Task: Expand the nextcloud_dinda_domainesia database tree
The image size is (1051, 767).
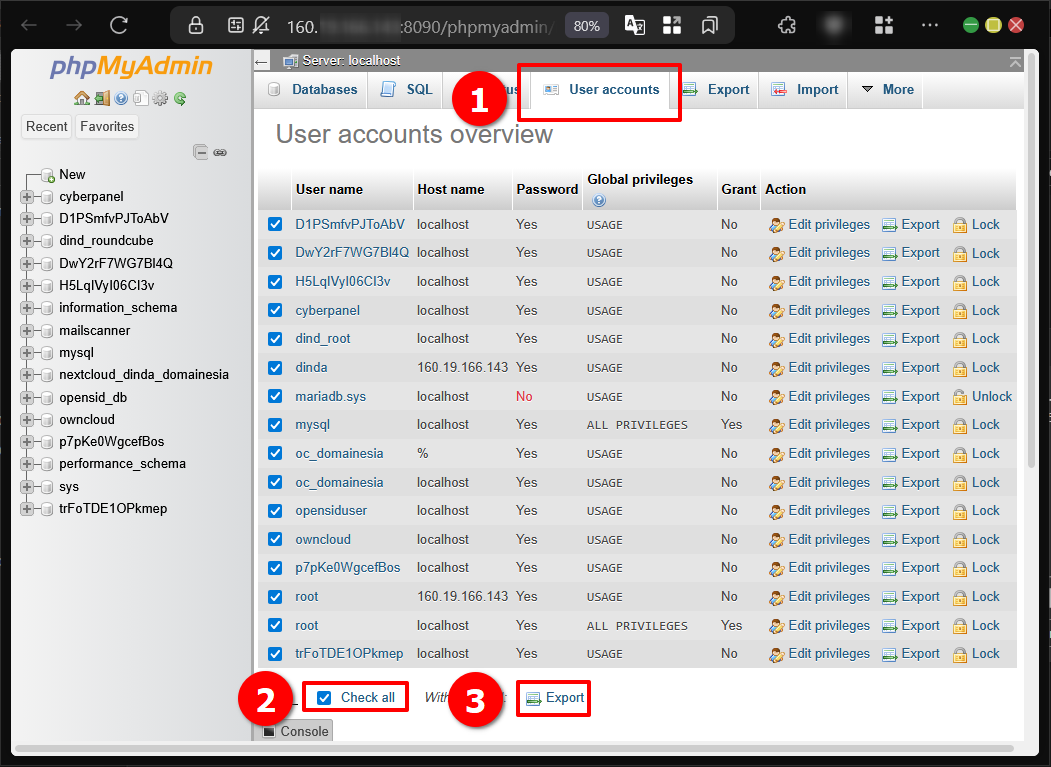Action: [27, 375]
